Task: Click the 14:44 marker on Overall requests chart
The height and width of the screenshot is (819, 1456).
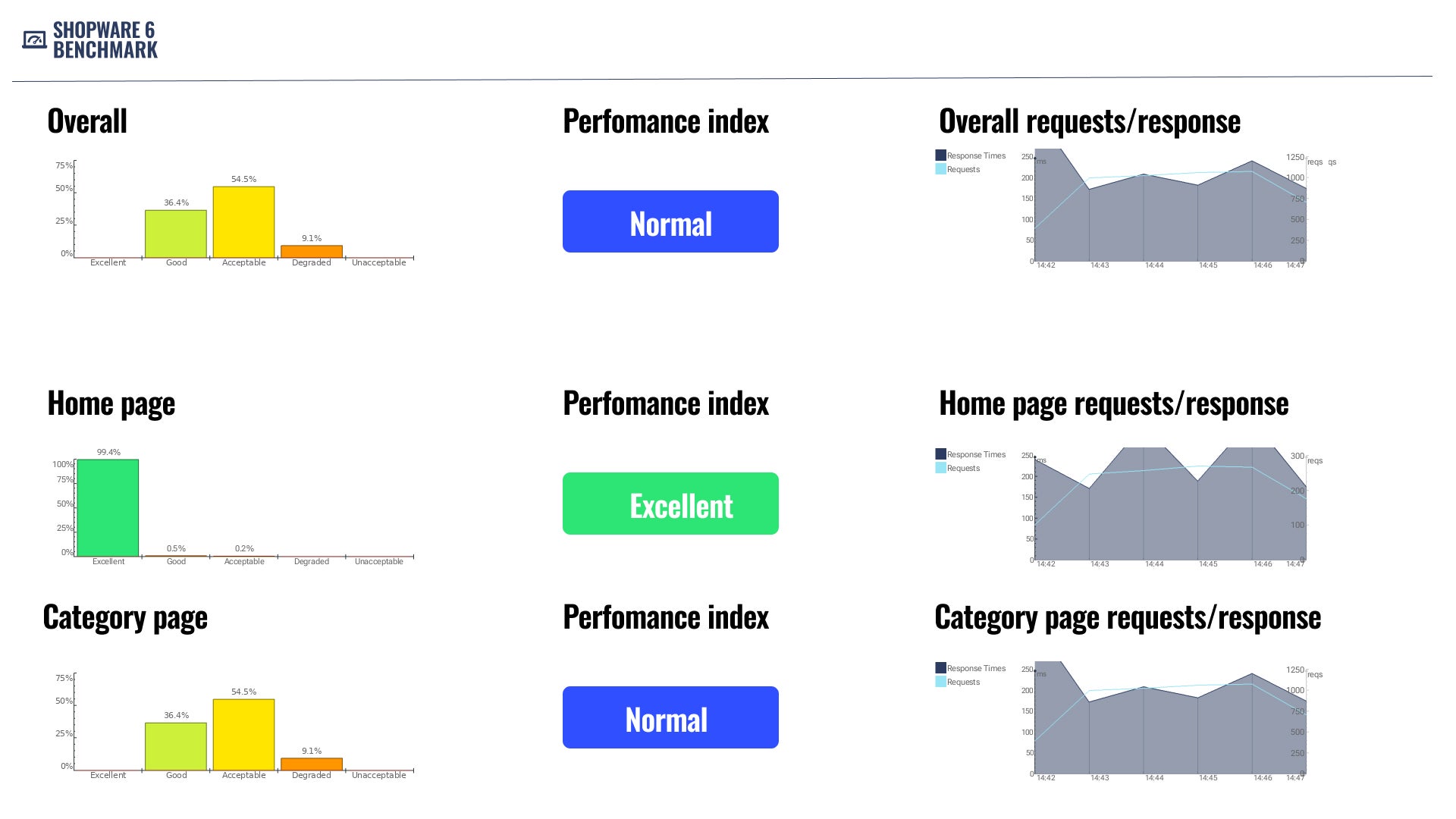Action: click(x=1154, y=265)
